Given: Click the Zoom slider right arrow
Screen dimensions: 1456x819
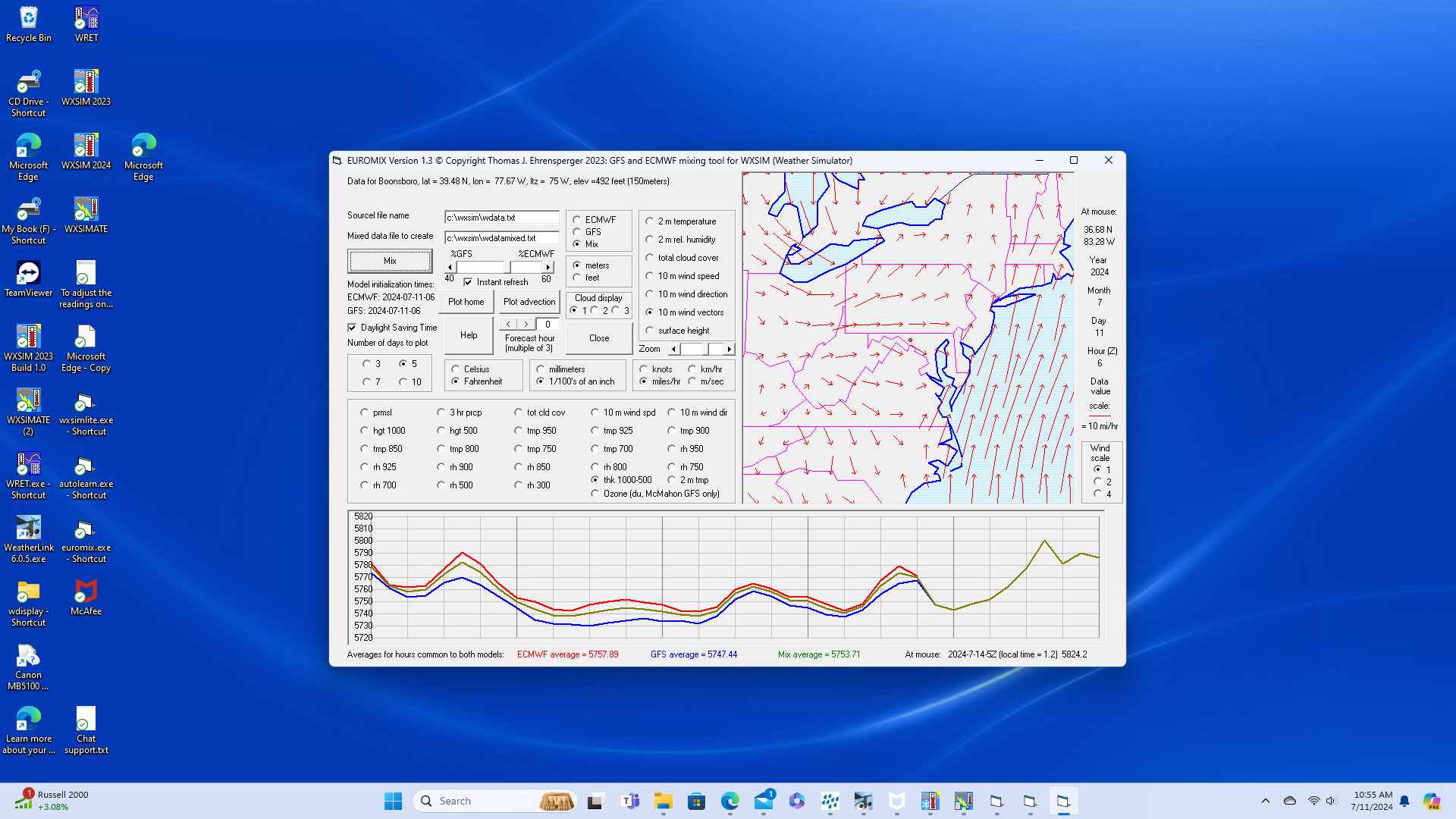Looking at the screenshot, I should pos(730,350).
